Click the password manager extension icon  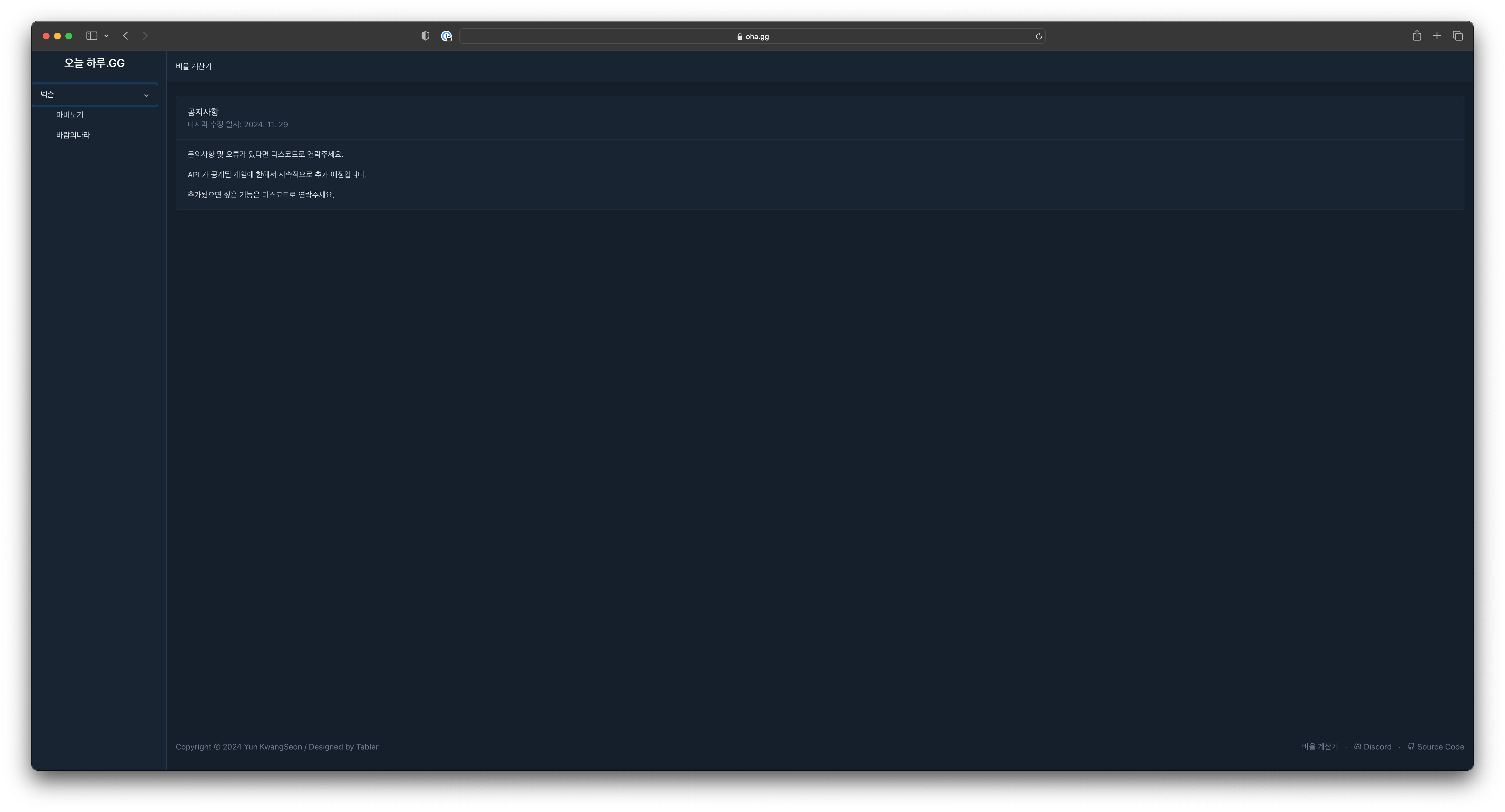[446, 36]
